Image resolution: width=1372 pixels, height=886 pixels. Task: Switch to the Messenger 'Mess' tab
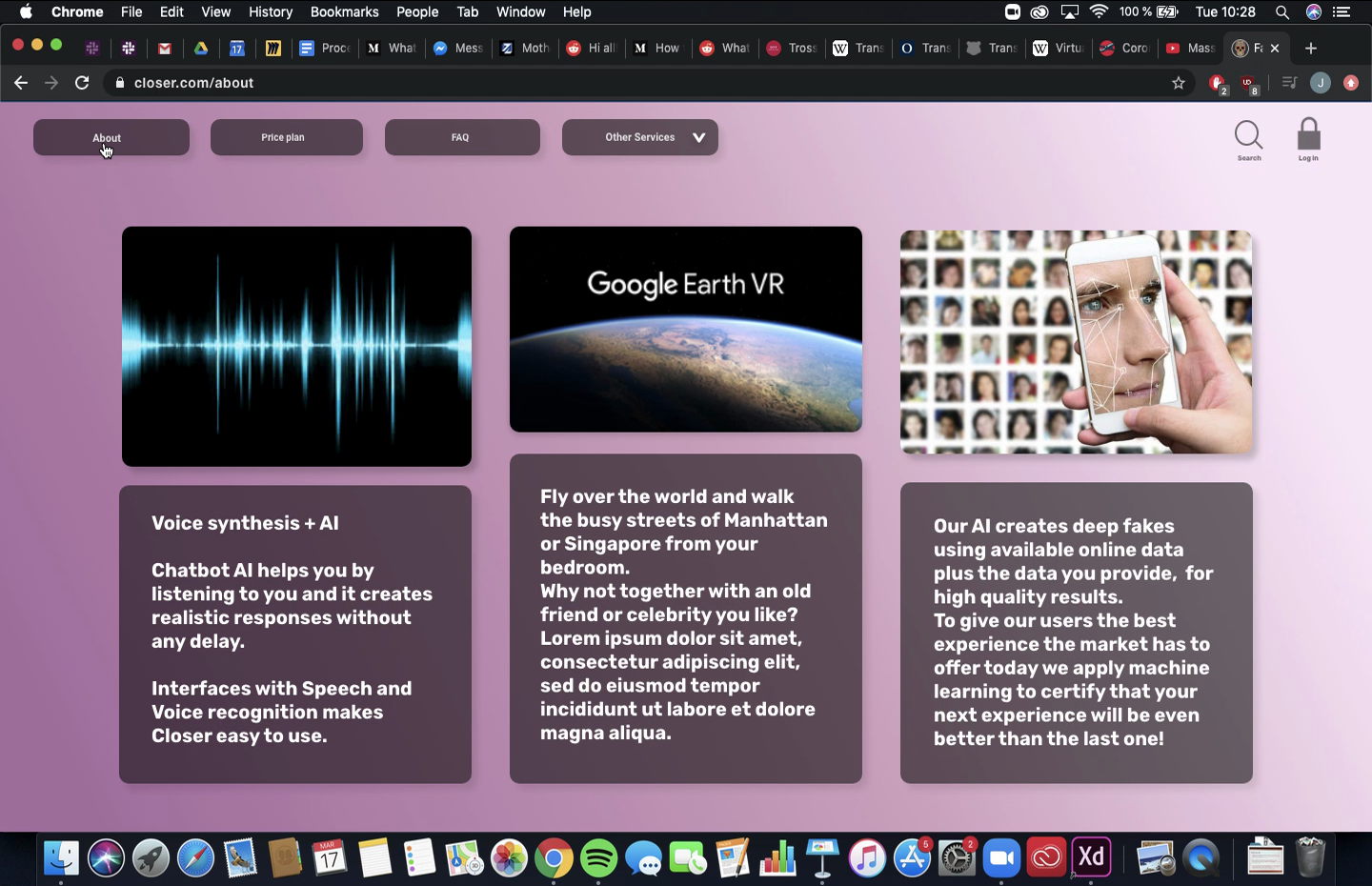[x=458, y=48]
